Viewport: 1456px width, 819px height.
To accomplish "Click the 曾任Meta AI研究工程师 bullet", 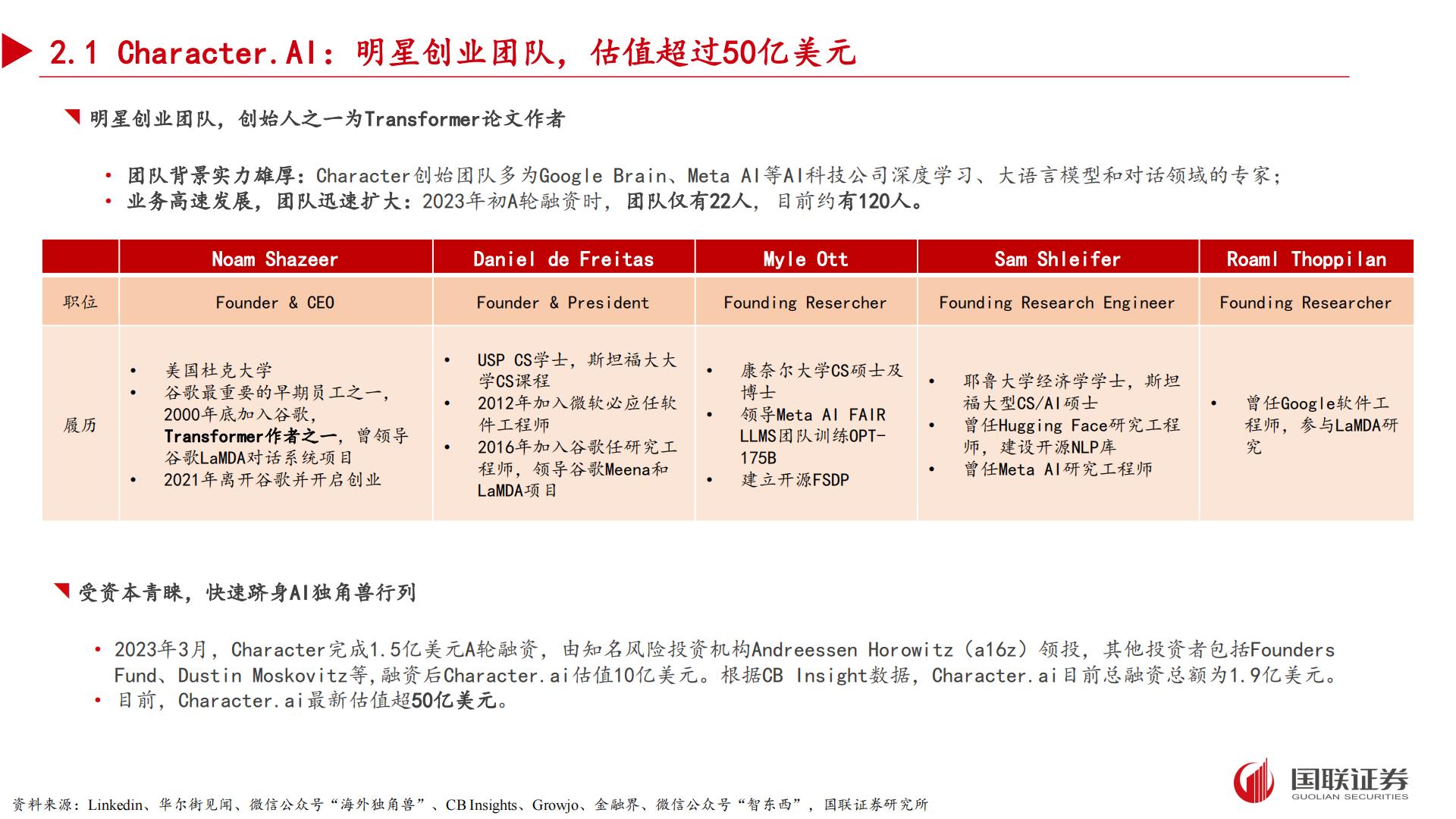I will tap(1058, 469).
